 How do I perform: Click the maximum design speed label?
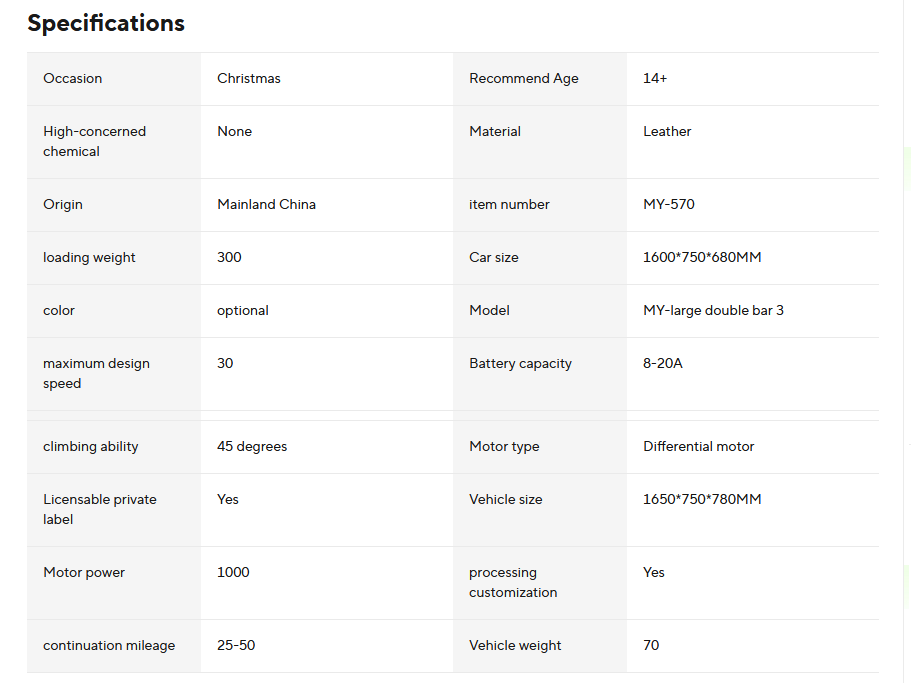pyautogui.click(x=96, y=373)
